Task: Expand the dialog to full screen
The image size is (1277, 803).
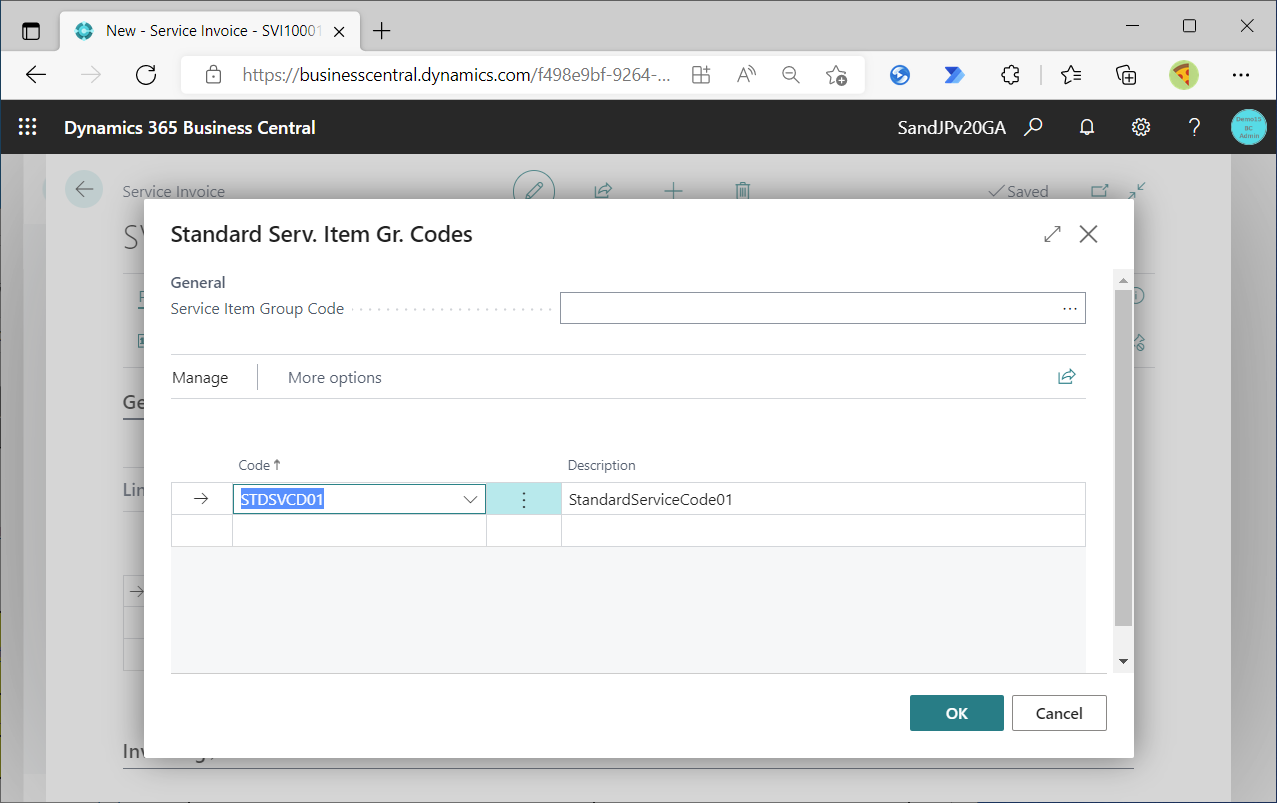Action: coord(1052,234)
